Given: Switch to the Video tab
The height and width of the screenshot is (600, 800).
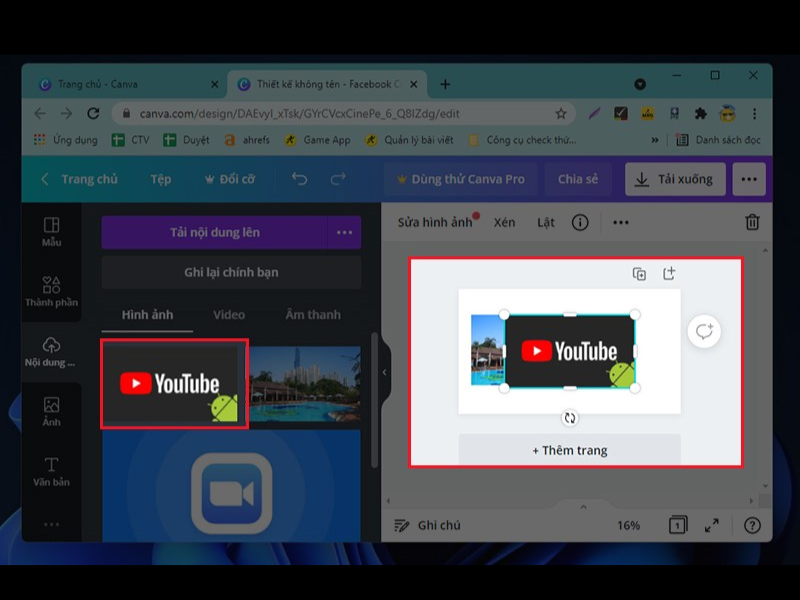Looking at the screenshot, I should 229,314.
